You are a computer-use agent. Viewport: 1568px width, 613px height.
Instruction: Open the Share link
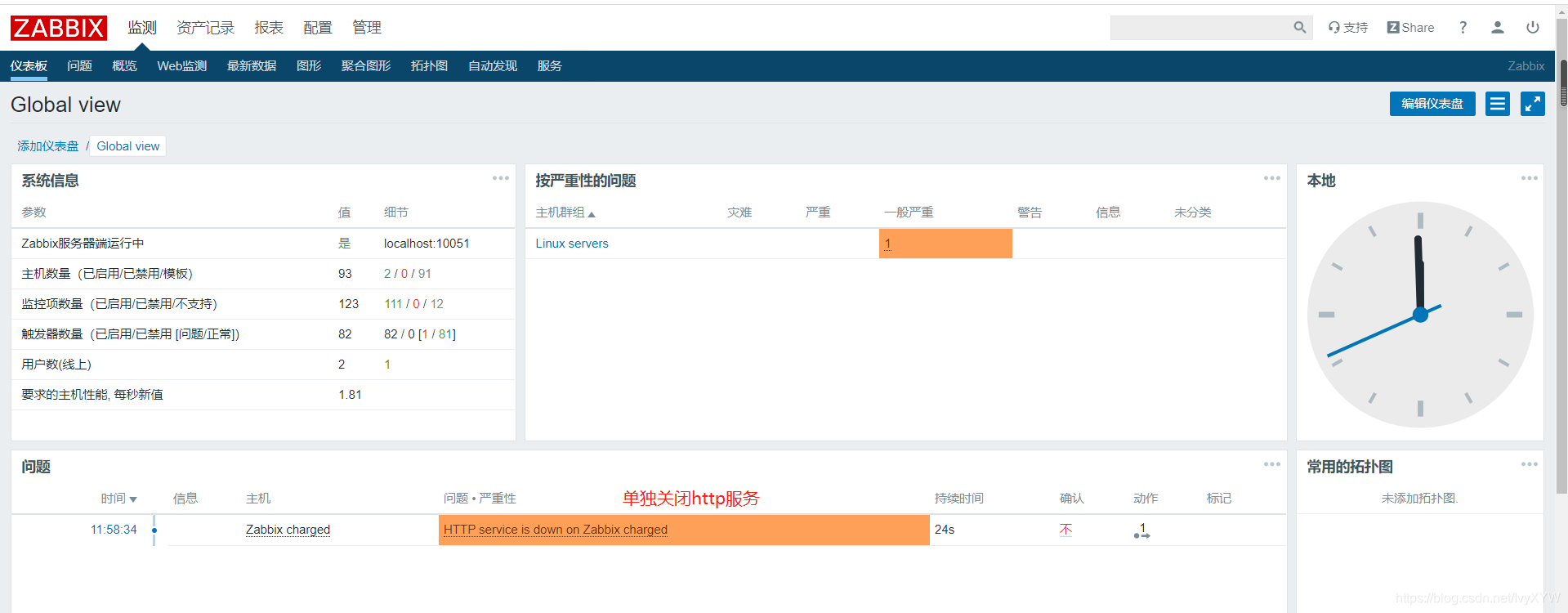(x=1410, y=28)
